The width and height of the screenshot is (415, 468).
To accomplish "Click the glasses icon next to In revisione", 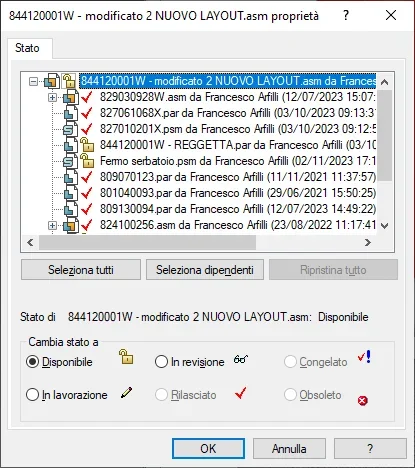I will coord(241,359).
